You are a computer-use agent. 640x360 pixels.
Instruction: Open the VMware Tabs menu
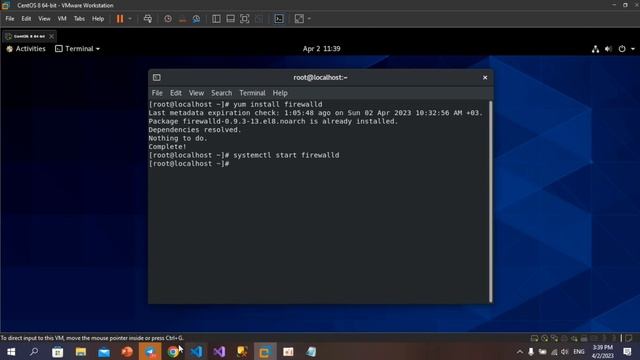point(79,19)
